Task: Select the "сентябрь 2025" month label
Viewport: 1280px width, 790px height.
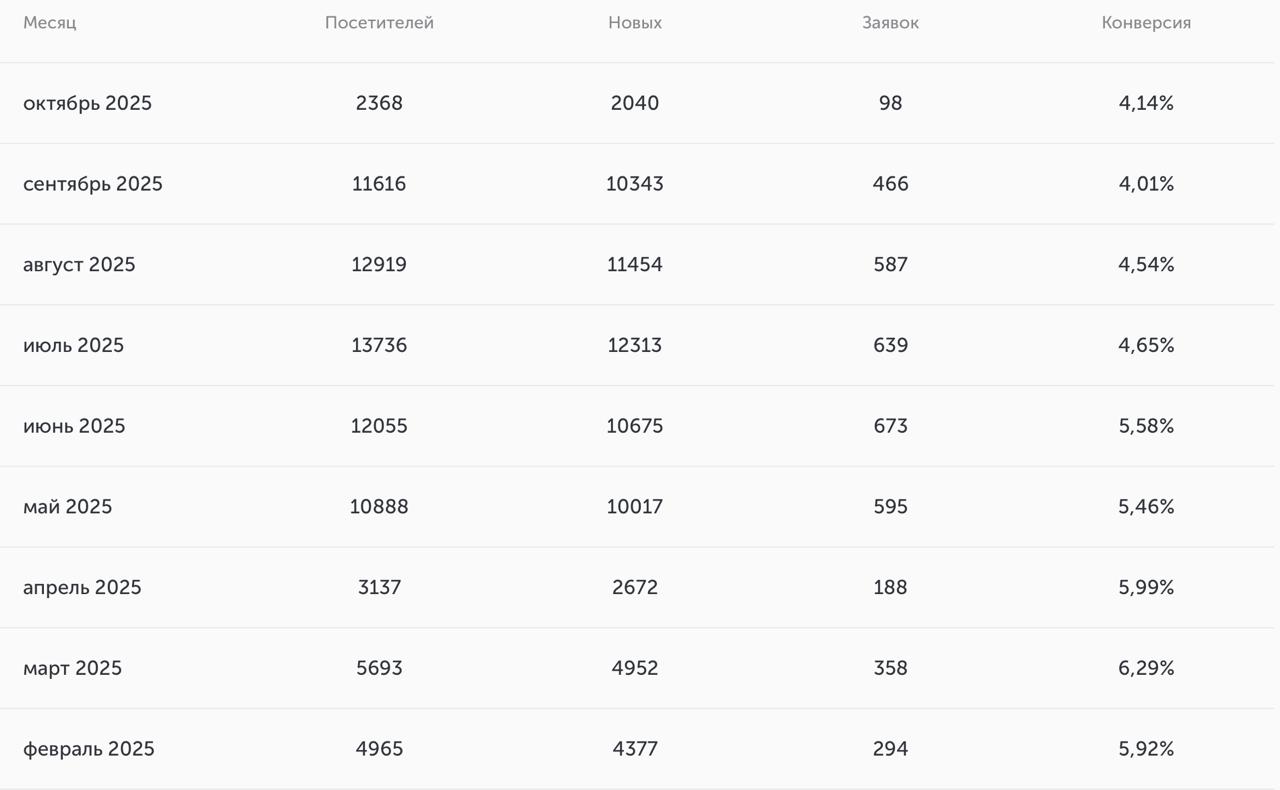Action: (x=93, y=184)
